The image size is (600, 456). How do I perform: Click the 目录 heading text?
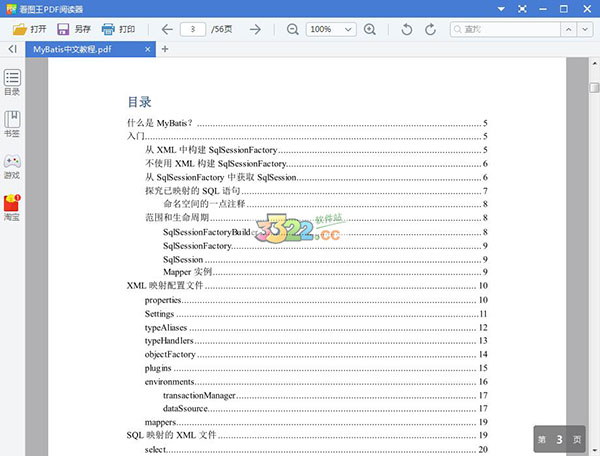(x=139, y=102)
